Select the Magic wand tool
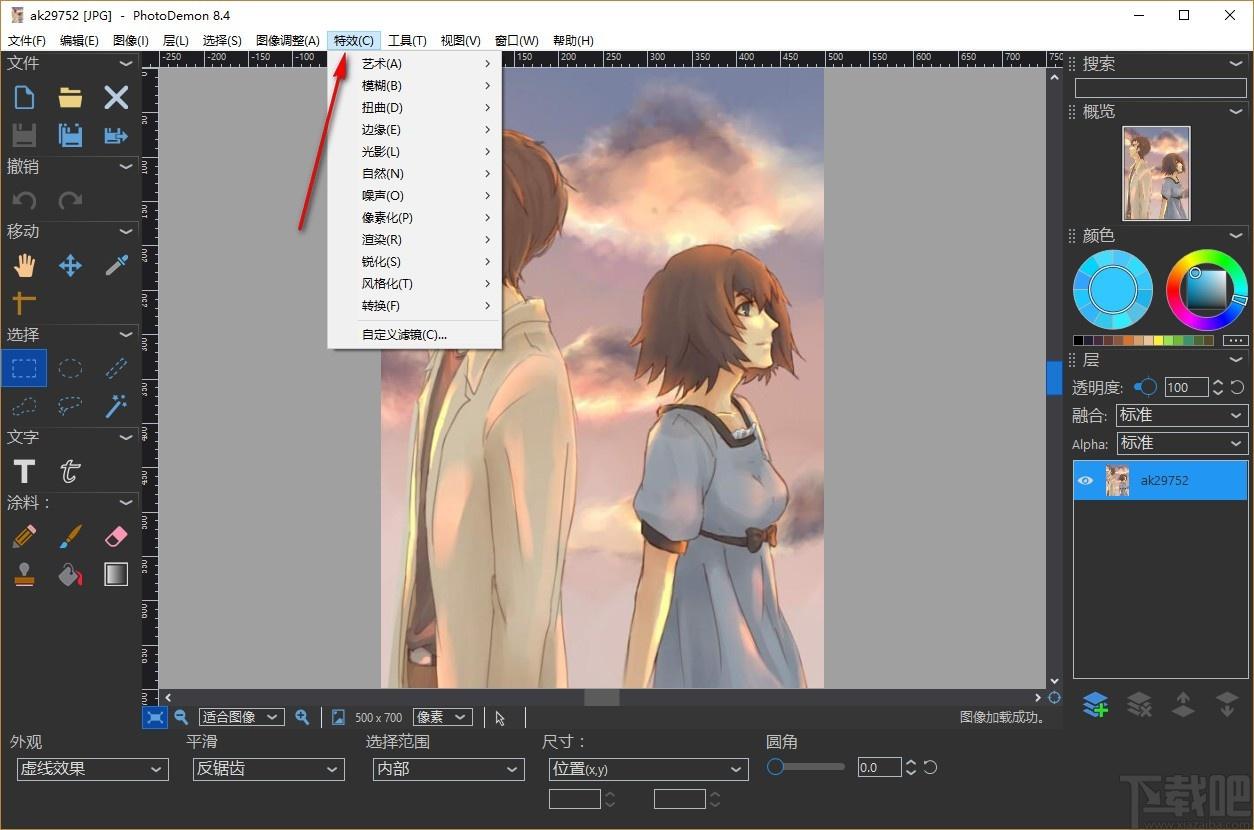This screenshot has height=830, width=1254. pos(116,406)
